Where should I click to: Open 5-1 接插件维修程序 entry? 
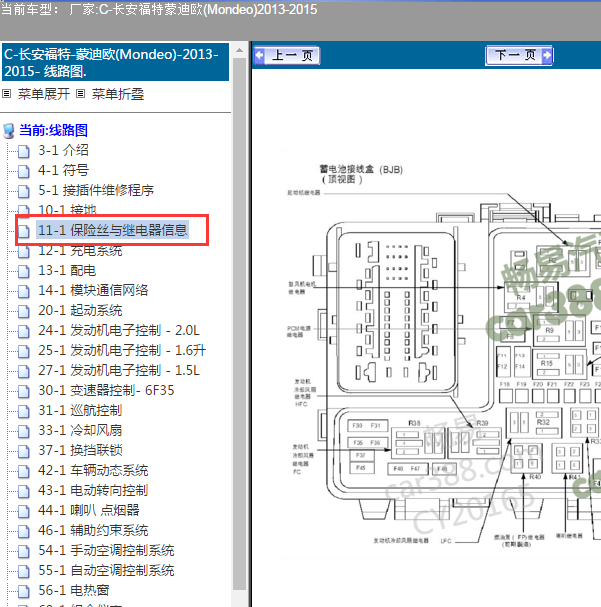[x=96, y=190]
